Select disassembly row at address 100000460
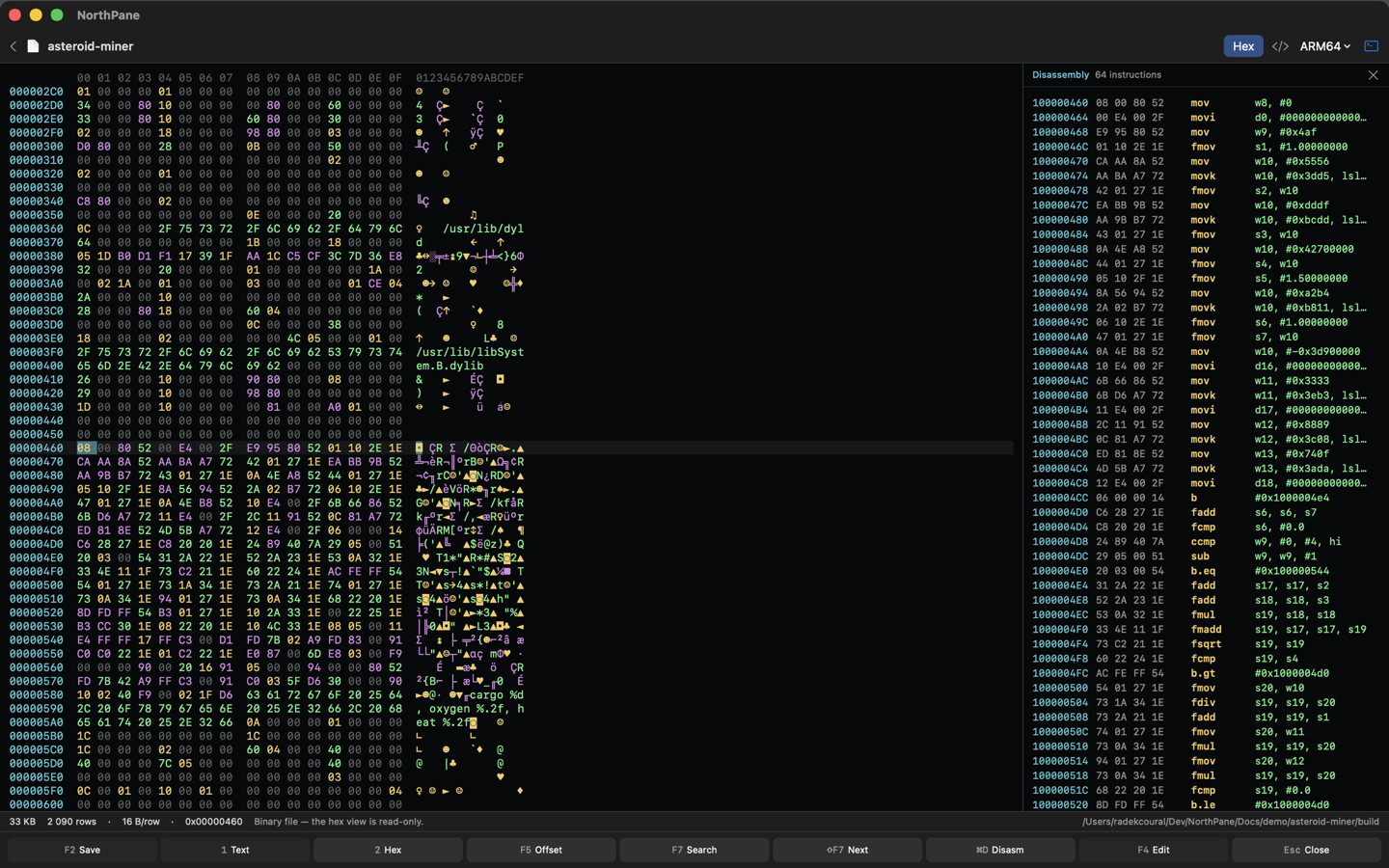1389x868 pixels. 1204,103
